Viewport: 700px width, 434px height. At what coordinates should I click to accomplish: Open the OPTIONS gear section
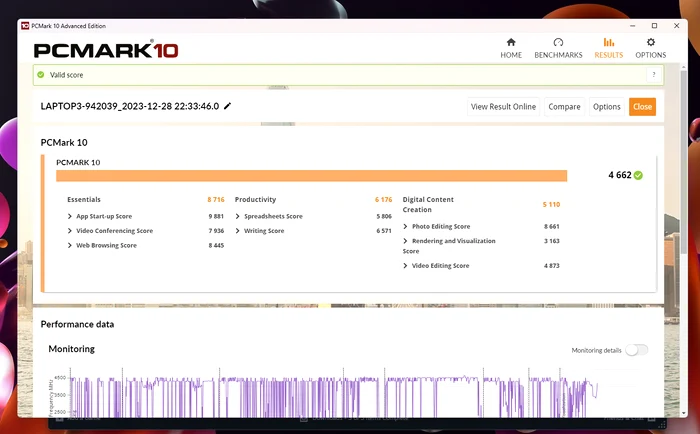(x=650, y=48)
